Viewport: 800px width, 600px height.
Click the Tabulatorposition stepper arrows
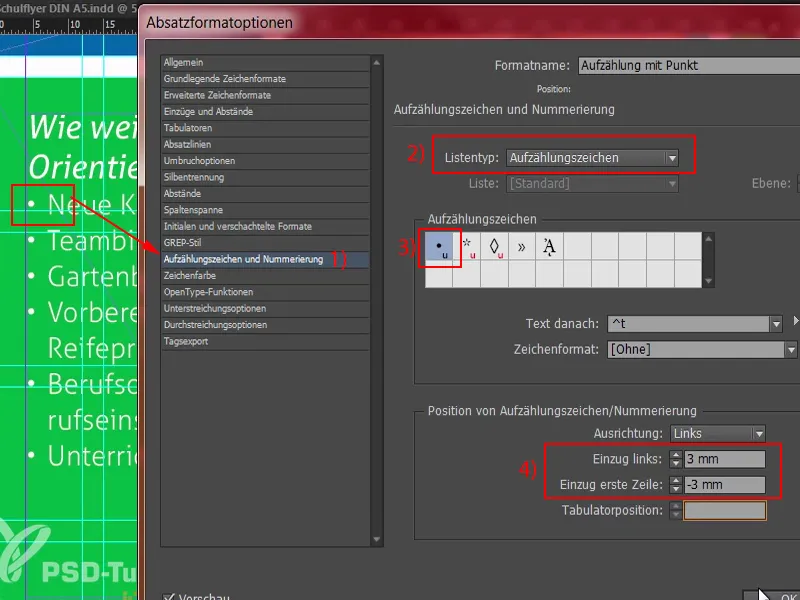click(x=676, y=510)
